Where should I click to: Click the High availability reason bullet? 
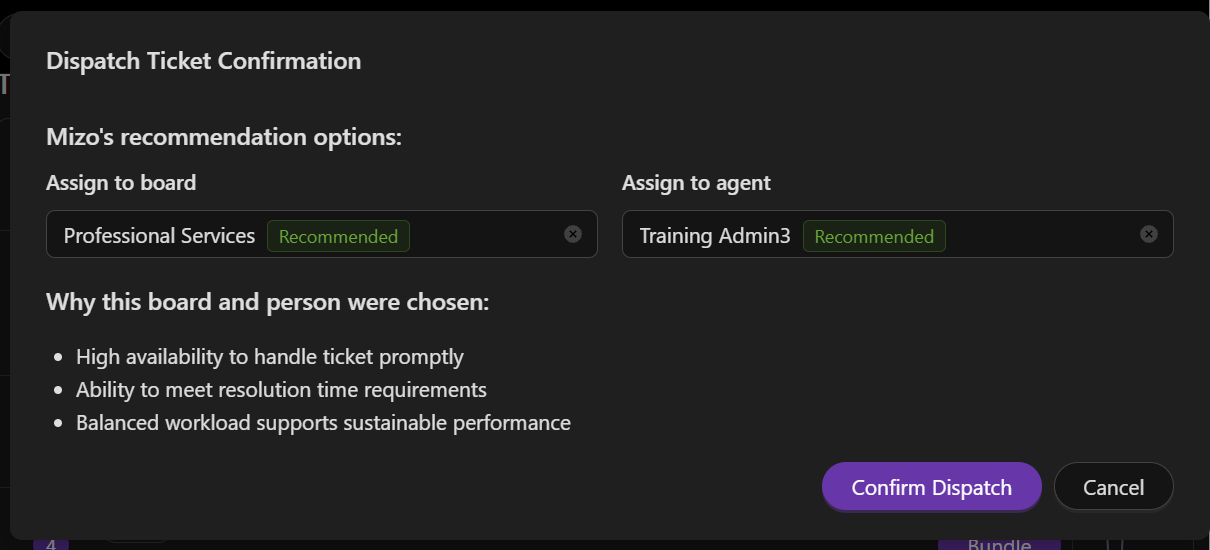[x=269, y=357]
